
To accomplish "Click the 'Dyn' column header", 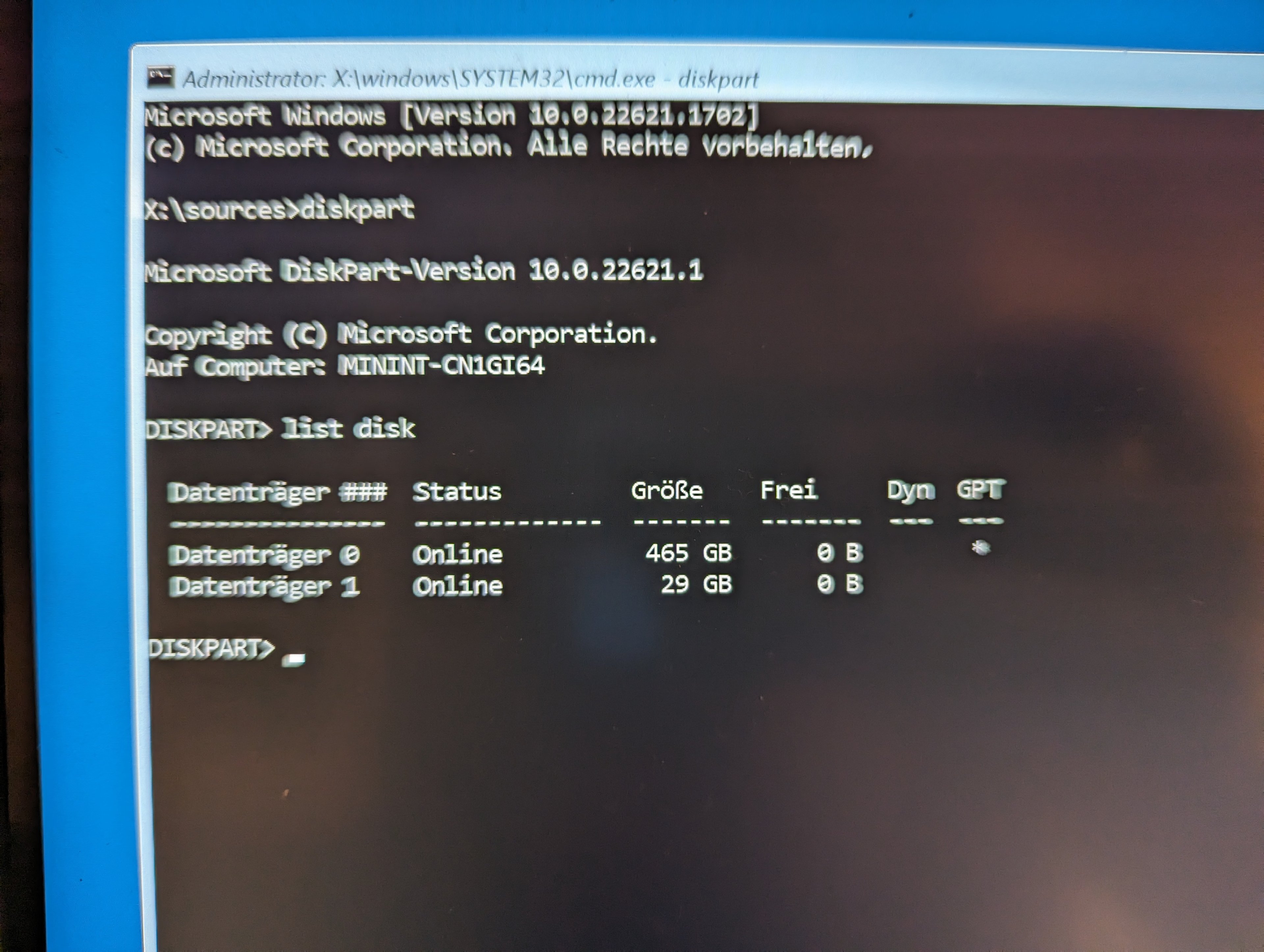I will pyautogui.click(x=911, y=490).
